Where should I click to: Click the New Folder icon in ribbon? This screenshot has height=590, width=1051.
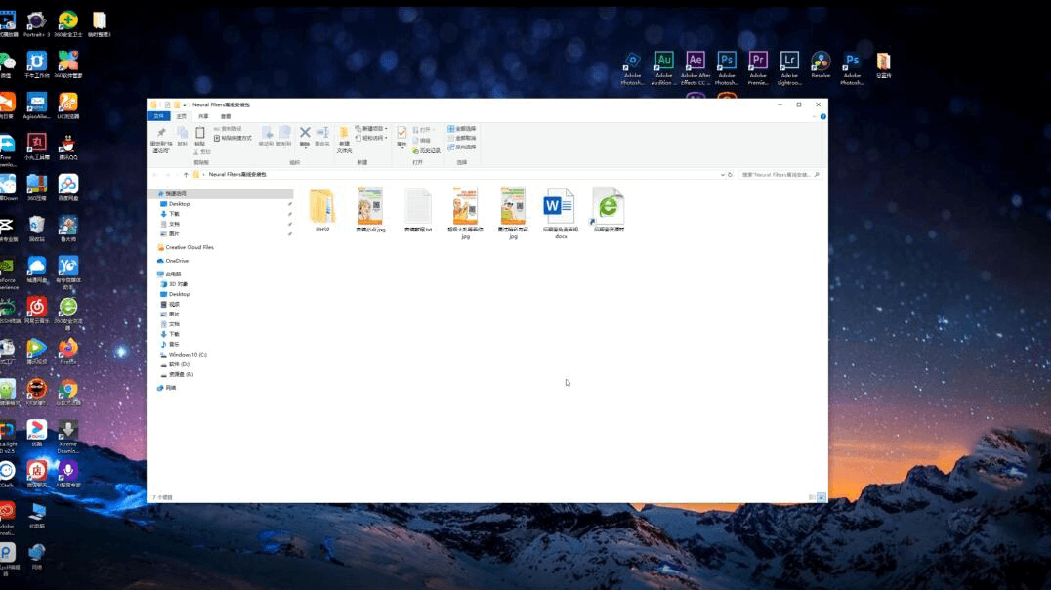point(344,134)
